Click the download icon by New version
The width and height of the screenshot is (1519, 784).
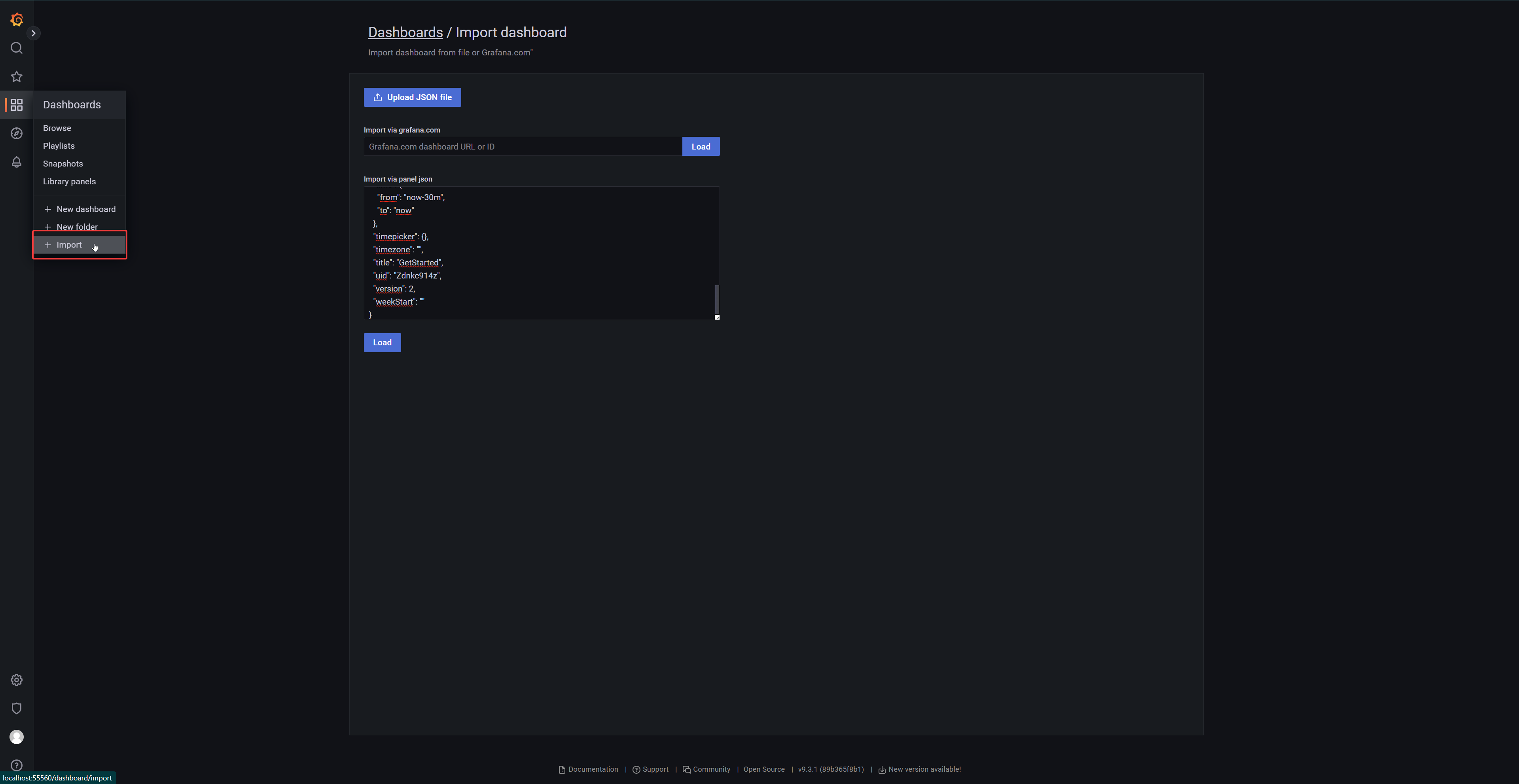point(882,770)
